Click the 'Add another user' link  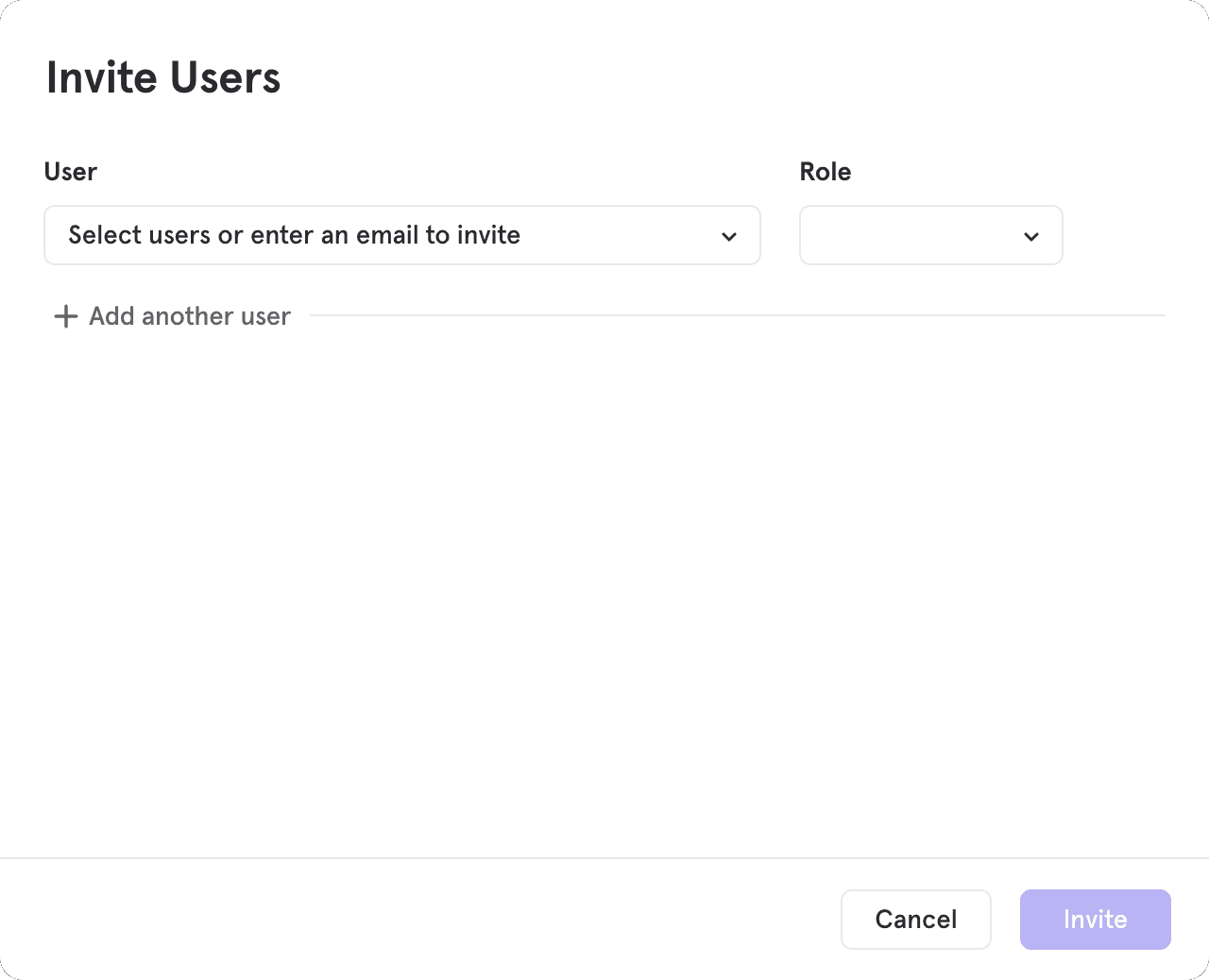click(189, 316)
